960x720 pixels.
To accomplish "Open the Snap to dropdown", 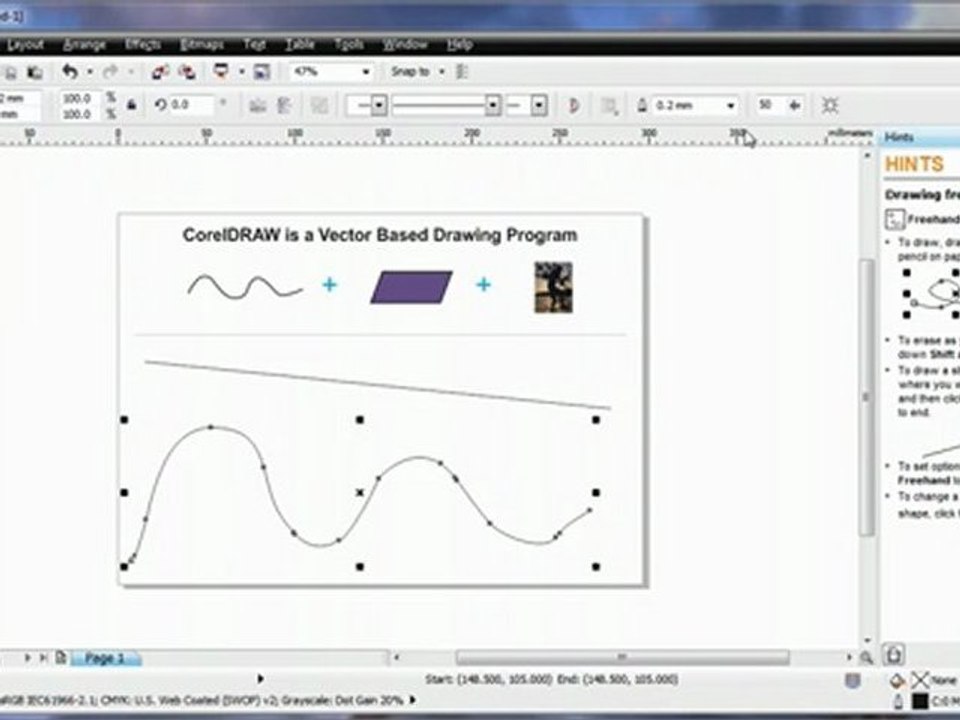I will (441, 72).
